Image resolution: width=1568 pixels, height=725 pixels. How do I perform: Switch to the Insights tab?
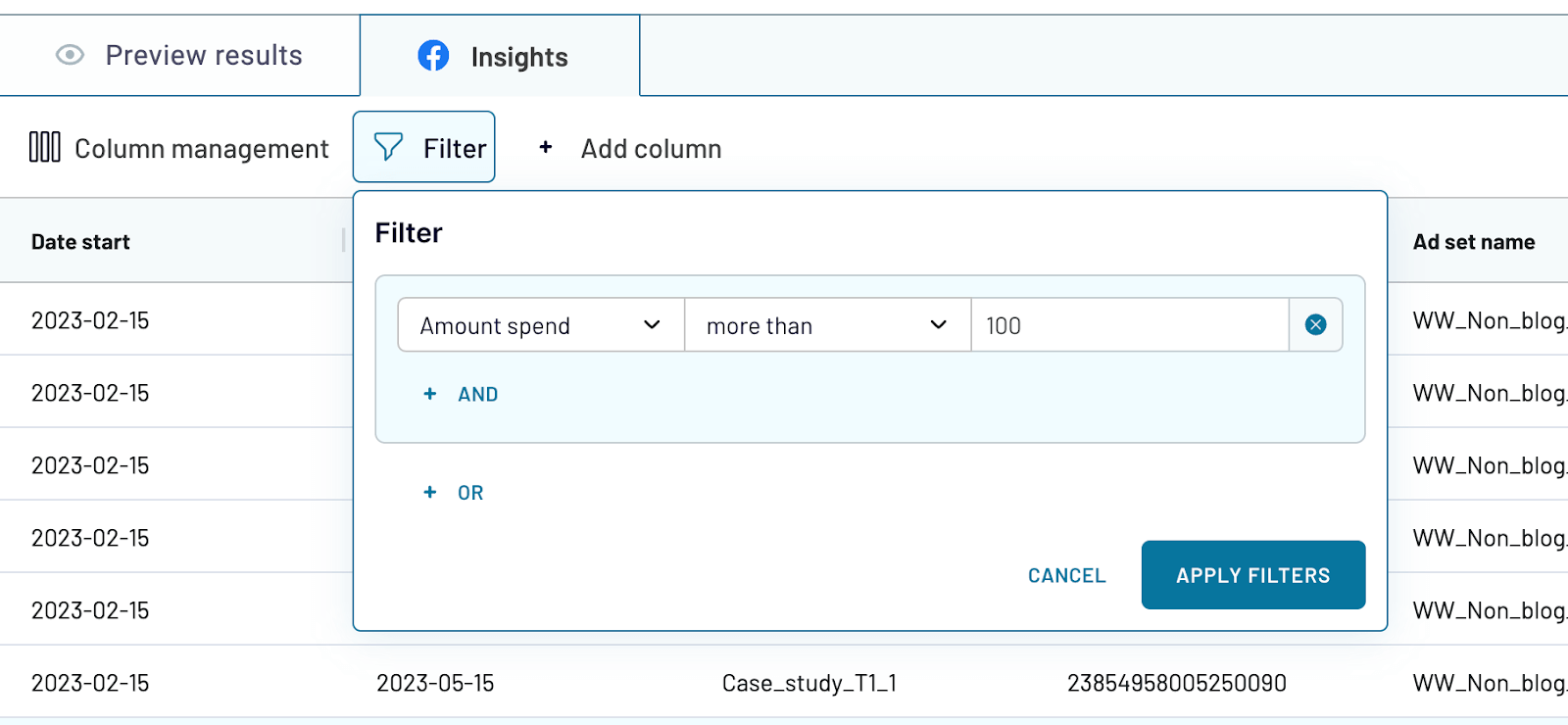(500, 56)
